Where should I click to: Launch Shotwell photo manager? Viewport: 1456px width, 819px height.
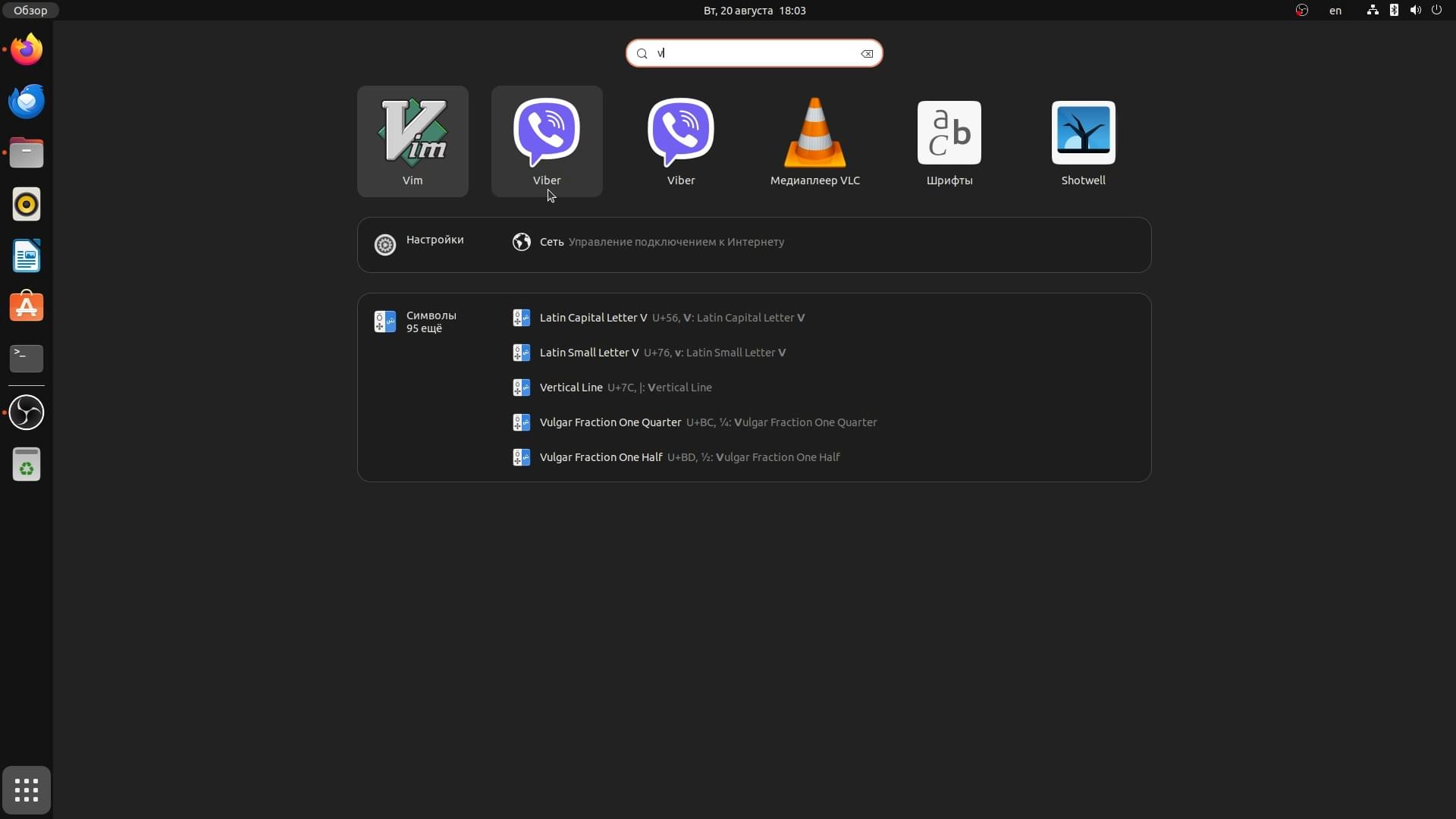point(1083,141)
